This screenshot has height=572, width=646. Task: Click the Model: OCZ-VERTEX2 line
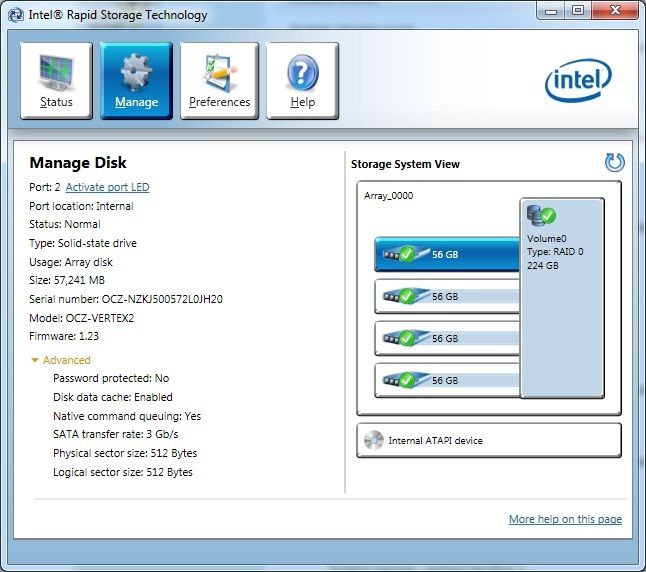click(81, 318)
